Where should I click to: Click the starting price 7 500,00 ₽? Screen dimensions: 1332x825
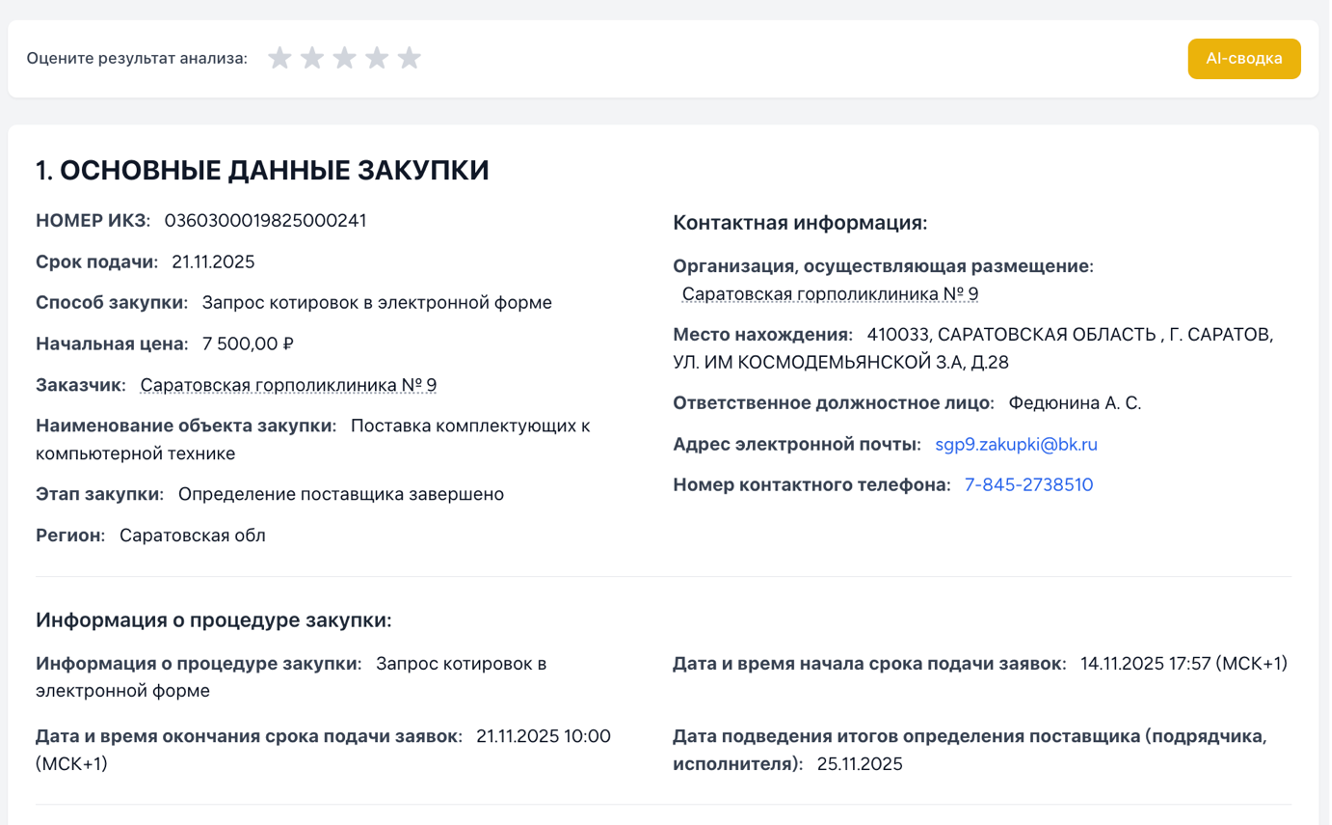coord(247,344)
